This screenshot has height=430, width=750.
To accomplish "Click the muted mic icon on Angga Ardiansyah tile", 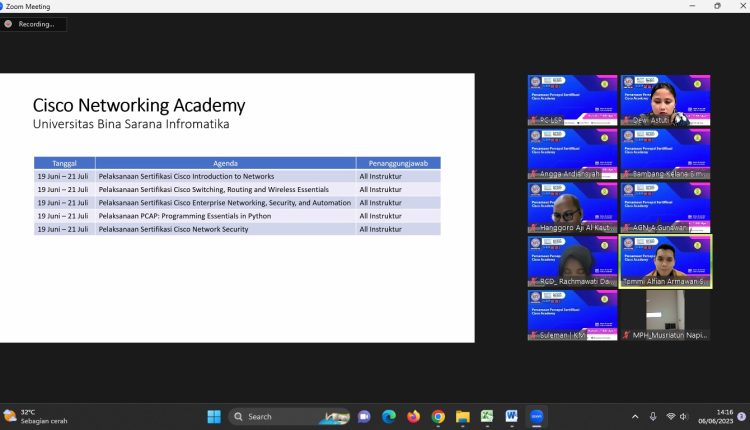I will [x=533, y=174].
